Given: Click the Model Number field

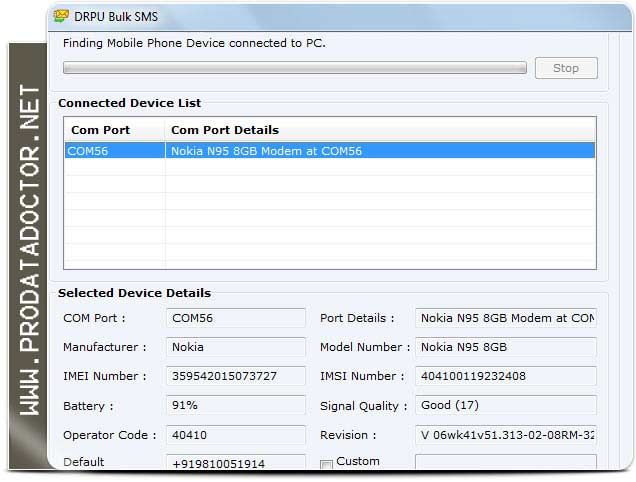Looking at the screenshot, I should [506, 347].
